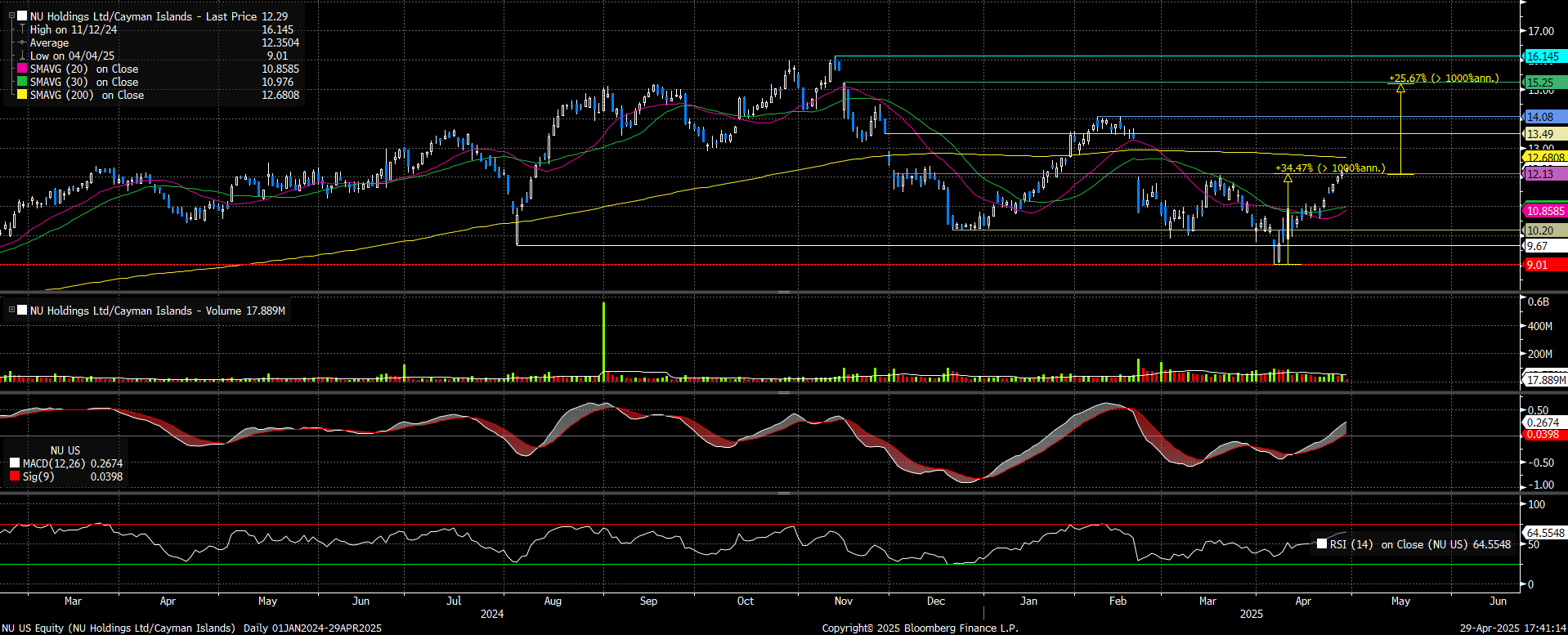This screenshot has height=635, width=1568.
Task: Click the 'Sig(9)' legend label
Action: point(38,476)
